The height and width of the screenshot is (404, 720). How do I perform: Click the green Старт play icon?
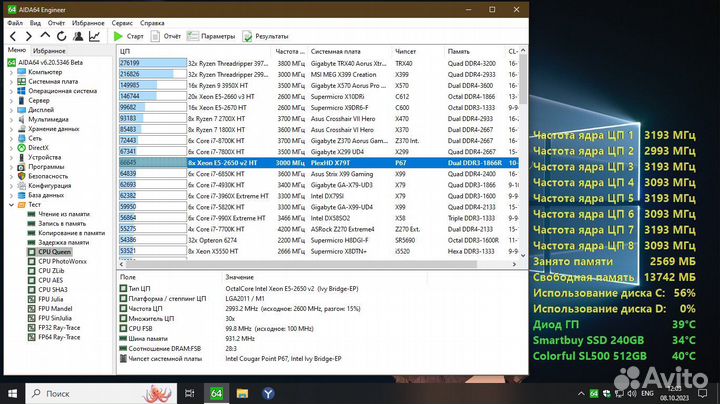(118, 36)
